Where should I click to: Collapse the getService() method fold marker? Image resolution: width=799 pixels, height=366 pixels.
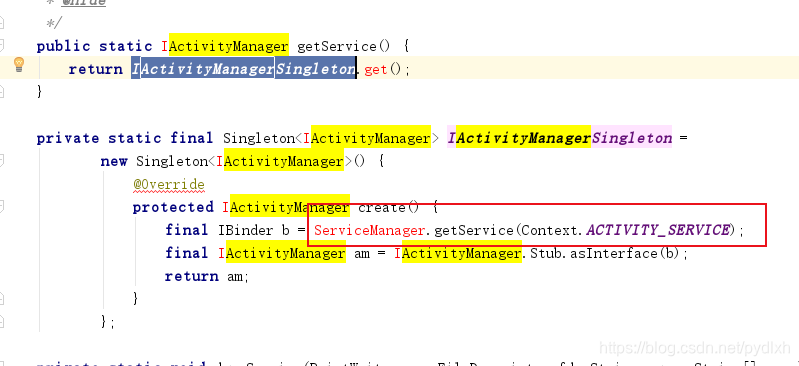[2, 46]
